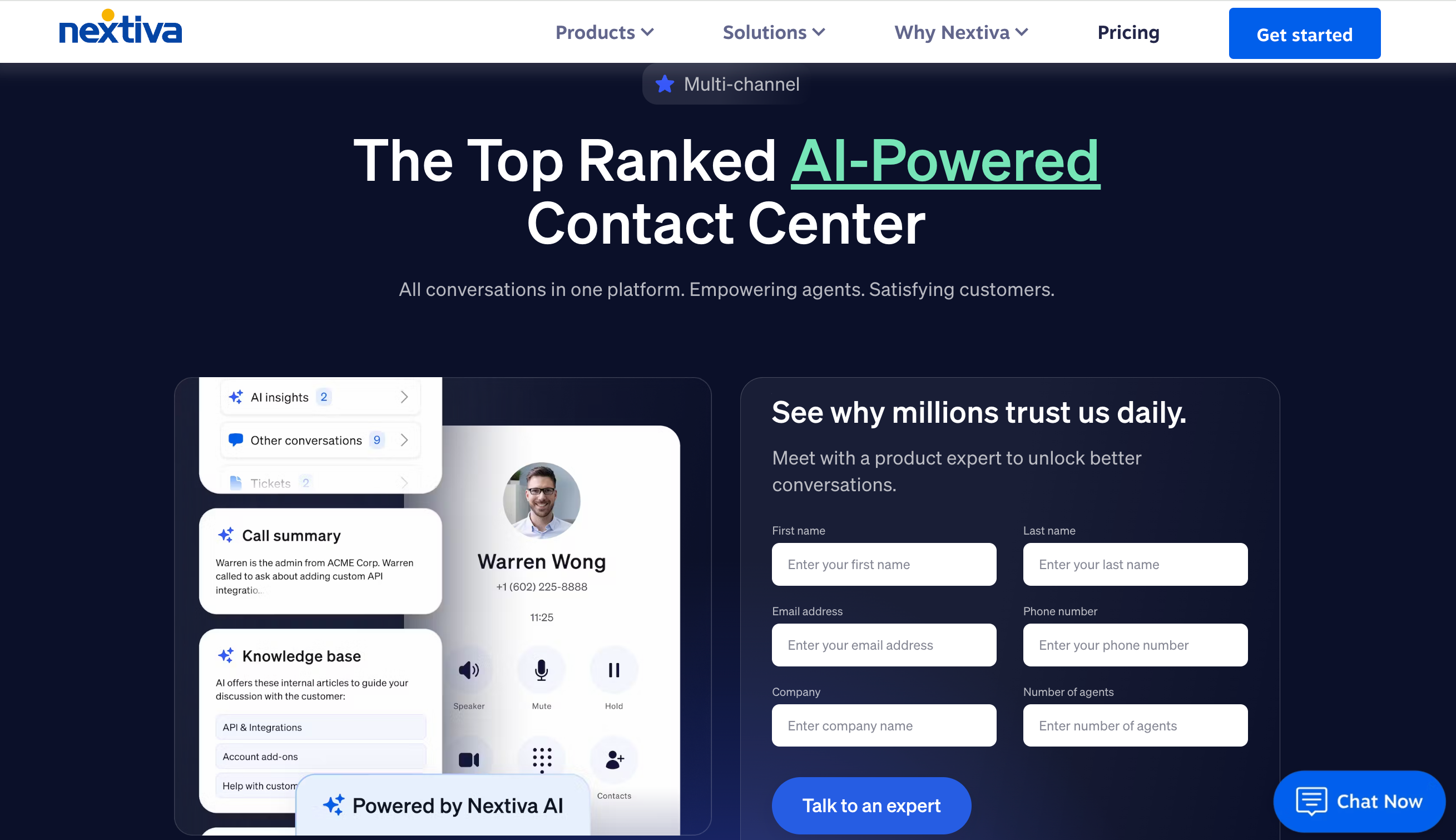Image resolution: width=1456 pixels, height=840 pixels.
Task: Click the First name input field
Action: [883, 564]
